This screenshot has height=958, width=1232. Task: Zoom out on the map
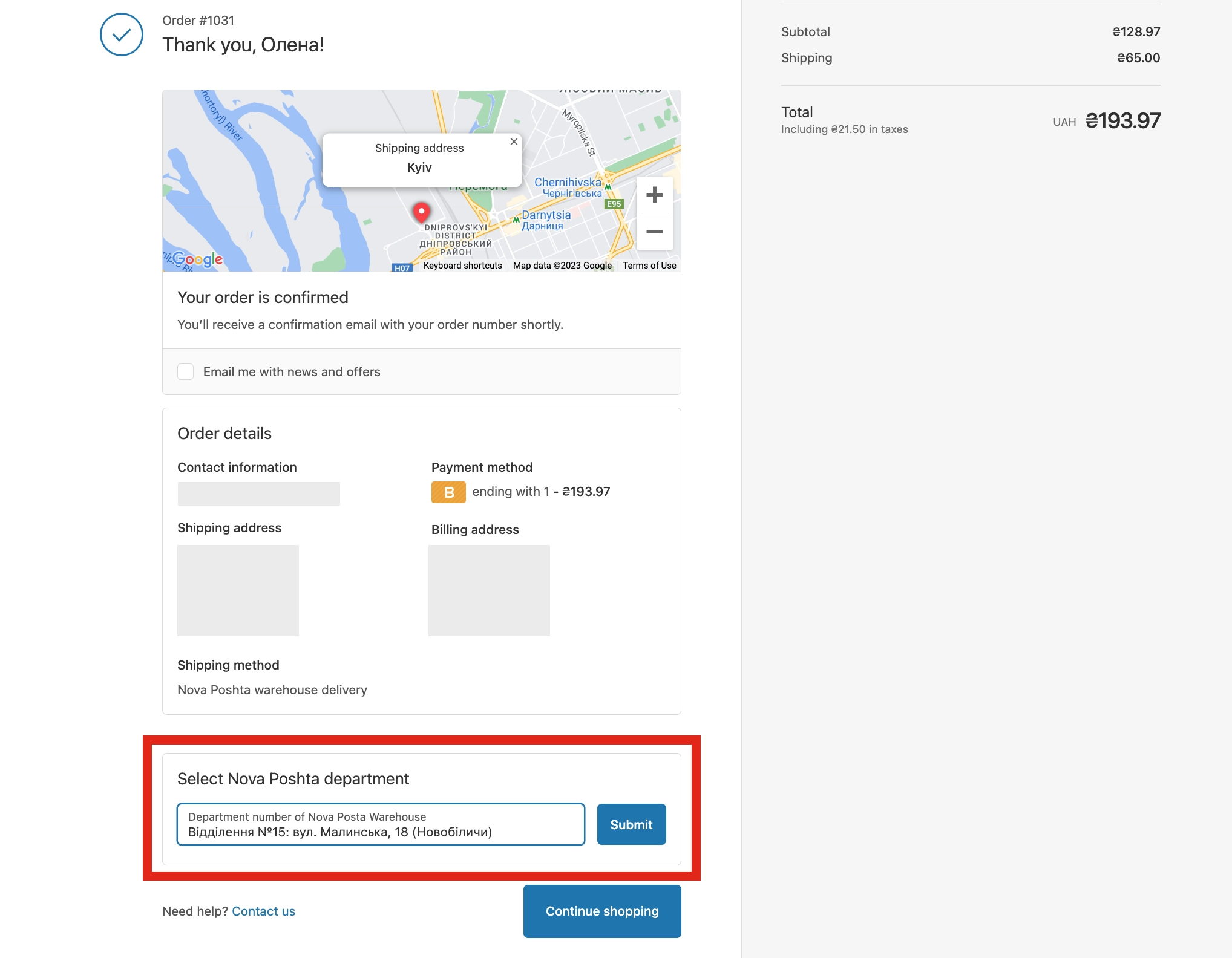click(654, 232)
